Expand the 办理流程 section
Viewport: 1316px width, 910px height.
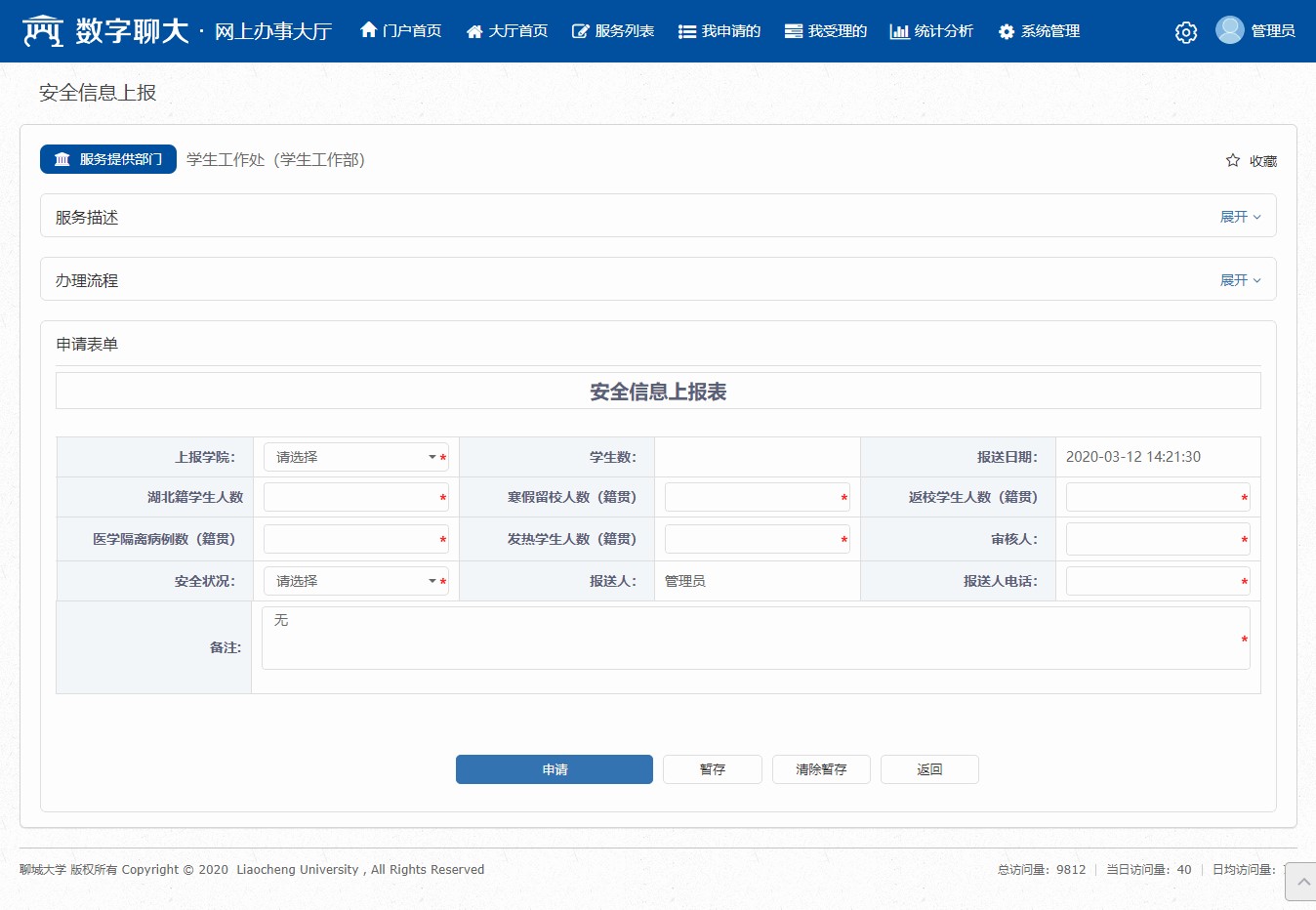[1240, 280]
